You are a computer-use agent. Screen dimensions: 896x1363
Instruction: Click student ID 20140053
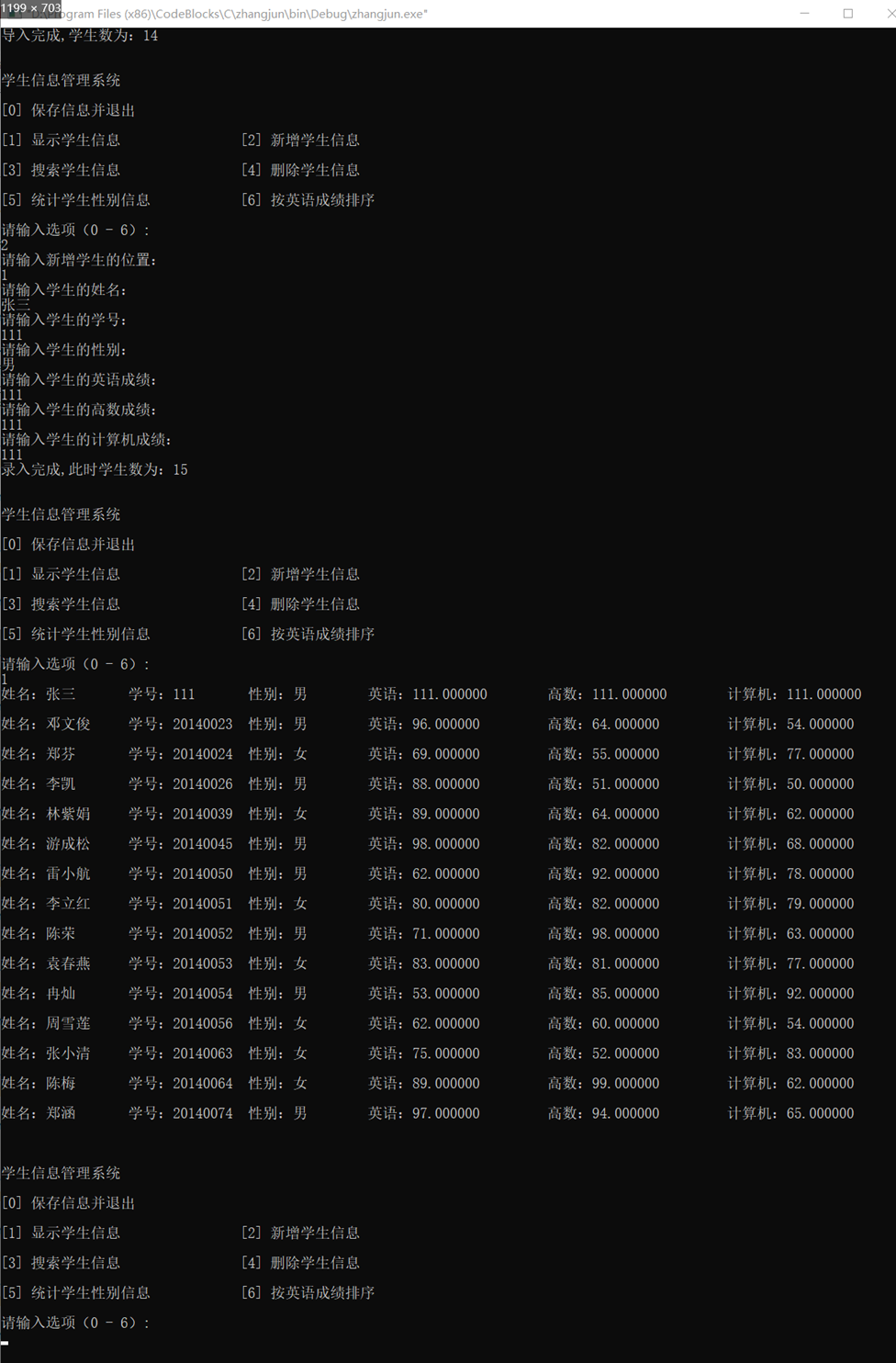click(x=203, y=964)
